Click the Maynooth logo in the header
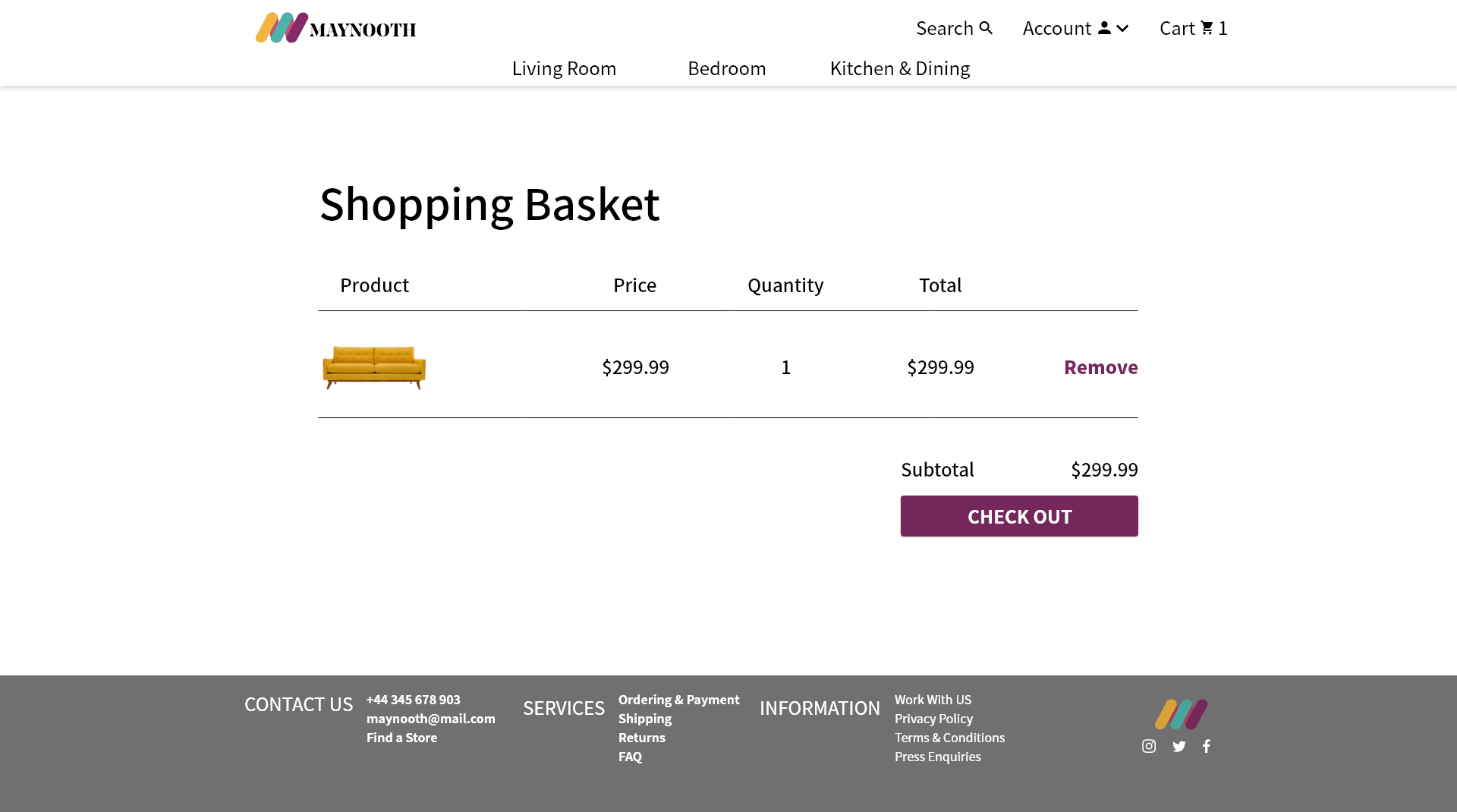Image resolution: width=1457 pixels, height=812 pixels. (336, 27)
